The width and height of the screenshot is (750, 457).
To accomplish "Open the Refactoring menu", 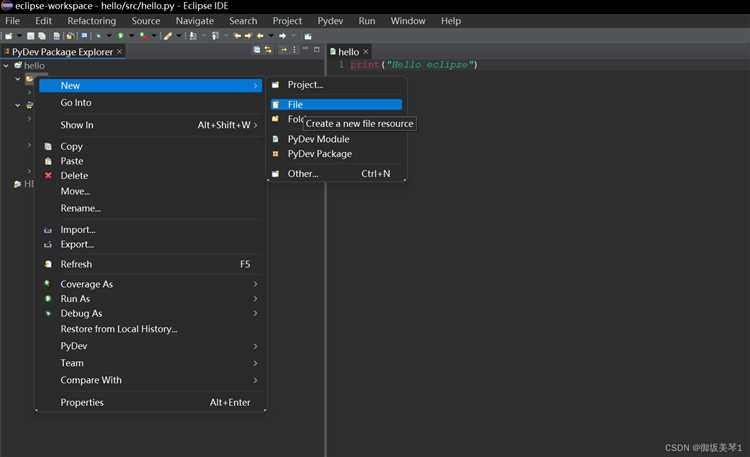I will pyautogui.click(x=91, y=21).
